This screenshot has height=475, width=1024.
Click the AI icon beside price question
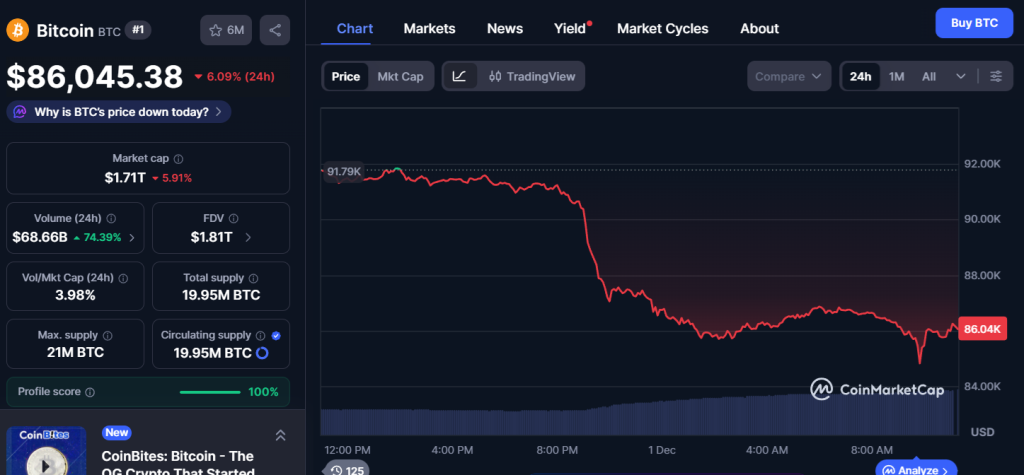[x=20, y=112]
